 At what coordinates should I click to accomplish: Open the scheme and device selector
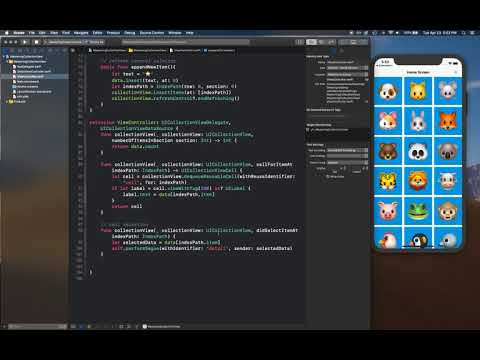[x=75, y=42]
